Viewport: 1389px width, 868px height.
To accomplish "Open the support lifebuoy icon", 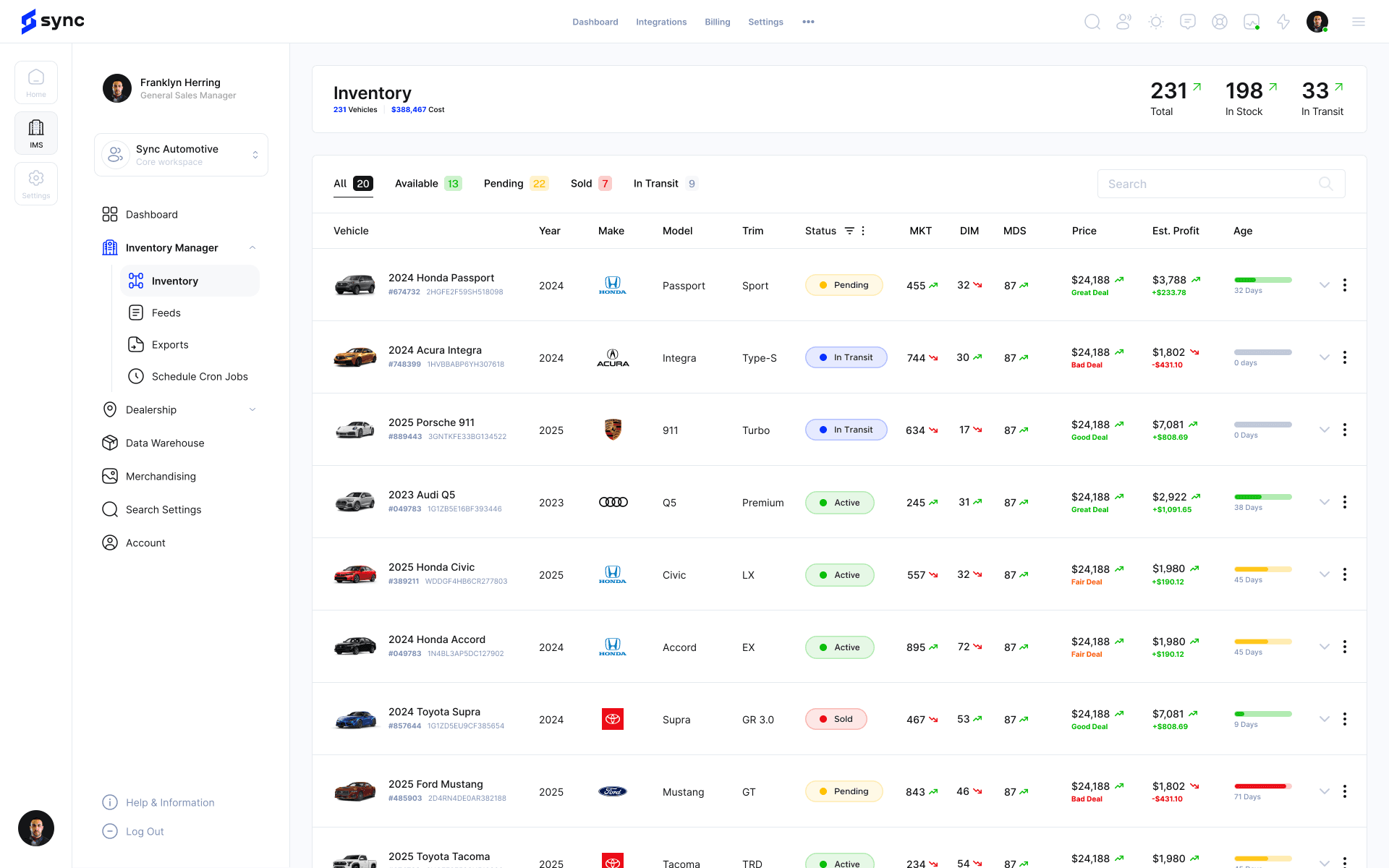I will click(x=1220, y=22).
